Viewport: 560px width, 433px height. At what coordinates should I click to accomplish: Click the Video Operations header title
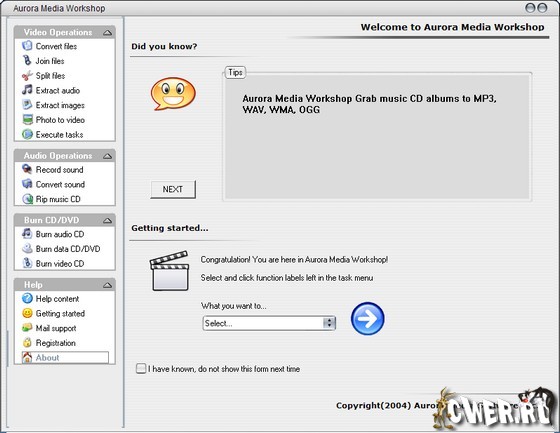point(58,32)
